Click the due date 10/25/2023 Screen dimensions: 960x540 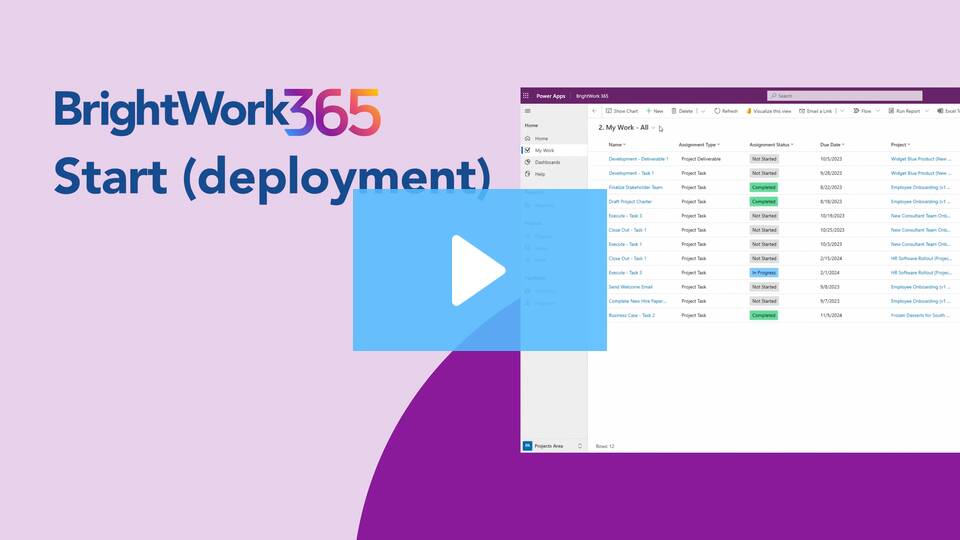click(x=832, y=230)
